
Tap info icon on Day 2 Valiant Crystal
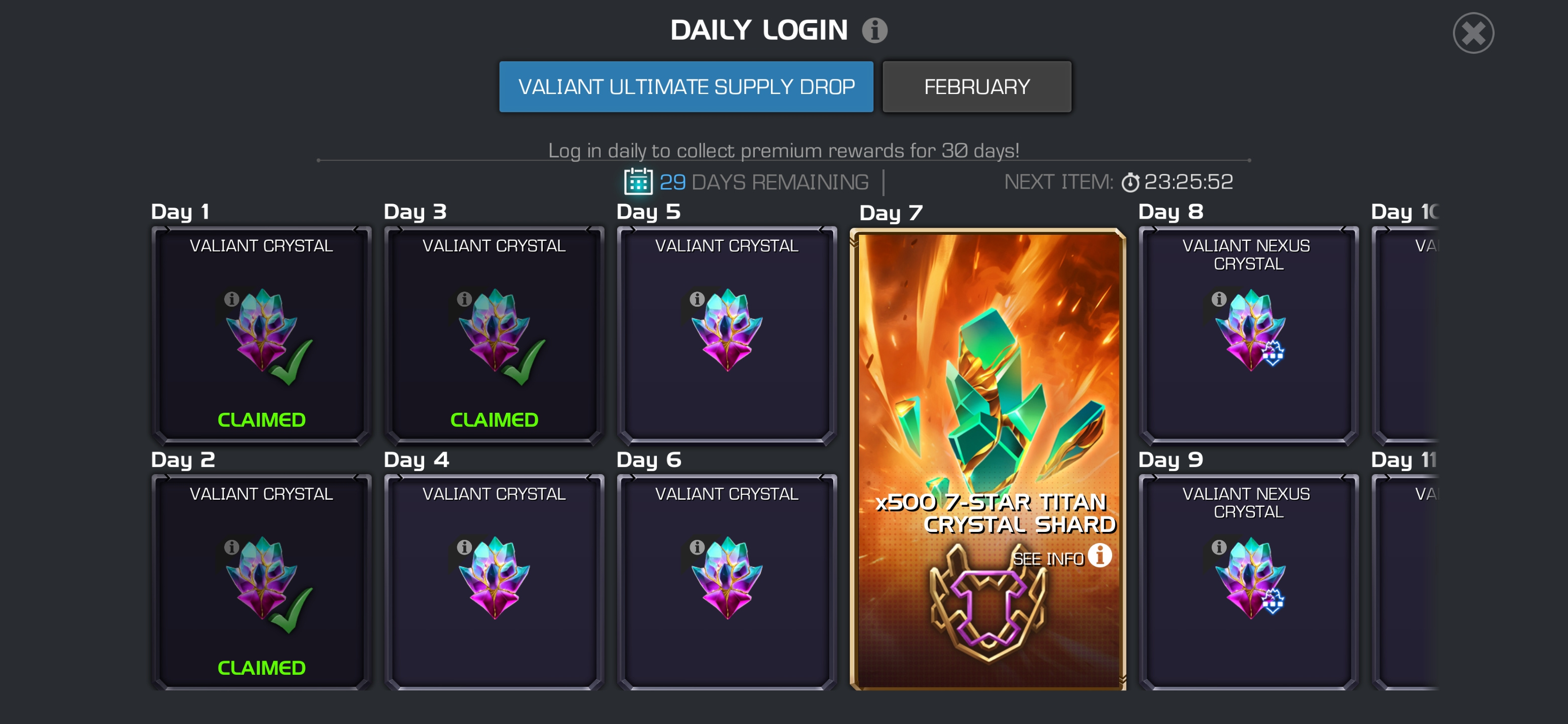pos(231,547)
